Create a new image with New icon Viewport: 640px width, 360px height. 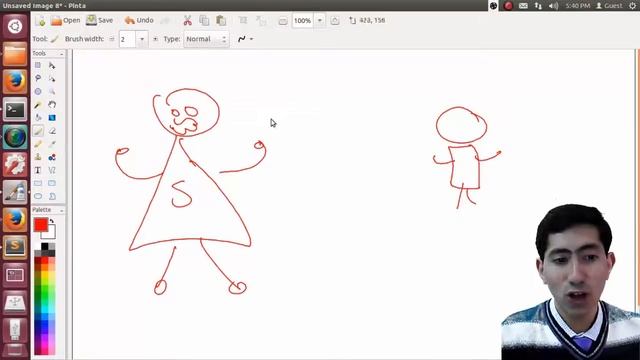click(40, 20)
